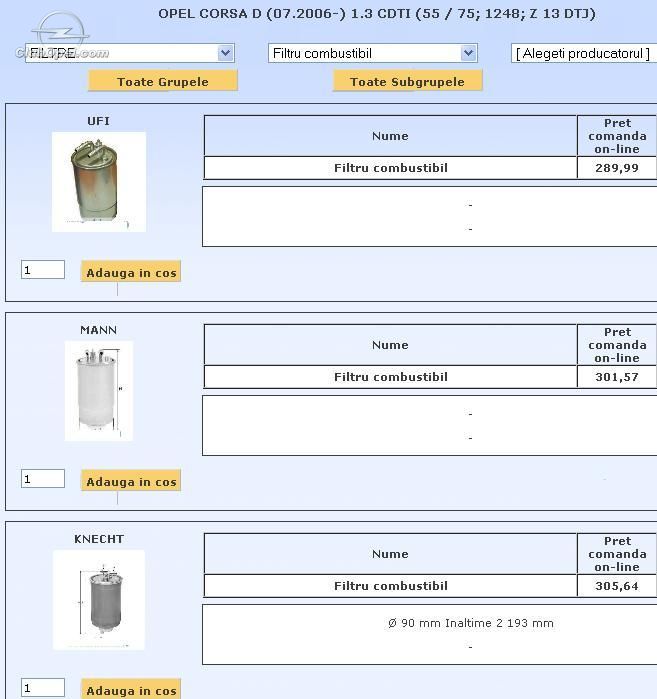Open the Filtru combustibil subgroup dropdown
Image resolution: width=657 pixels, height=699 pixels.
pyautogui.click(x=373, y=53)
